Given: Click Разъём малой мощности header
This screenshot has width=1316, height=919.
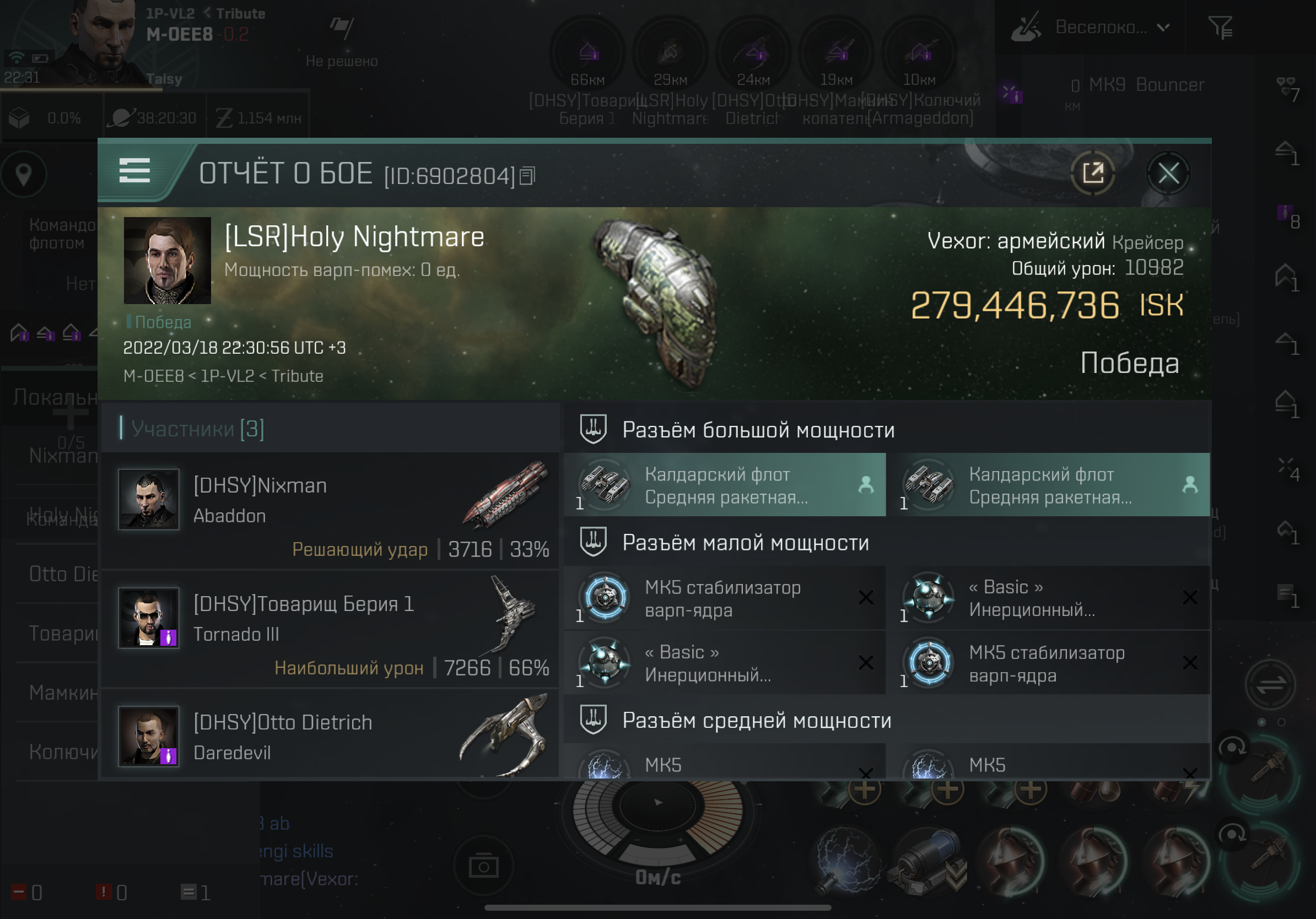Looking at the screenshot, I should [887, 542].
